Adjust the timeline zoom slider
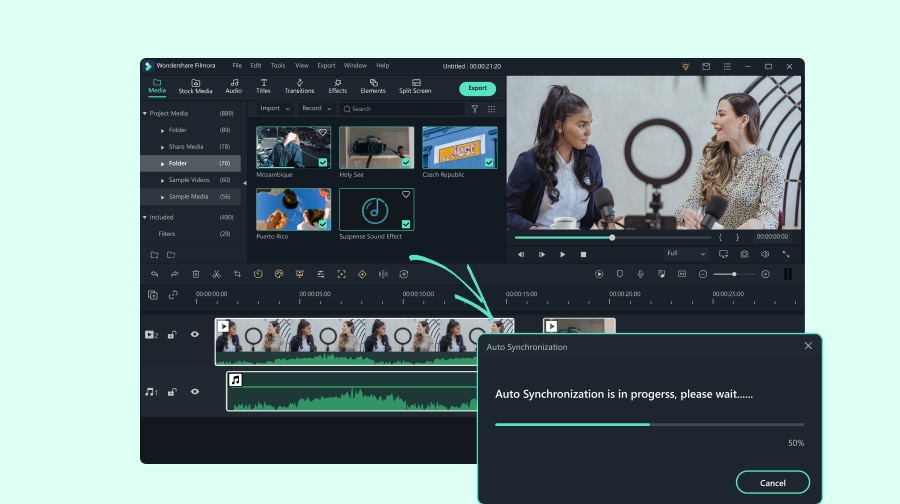The width and height of the screenshot is (900, 504). [x=734, y=274]
